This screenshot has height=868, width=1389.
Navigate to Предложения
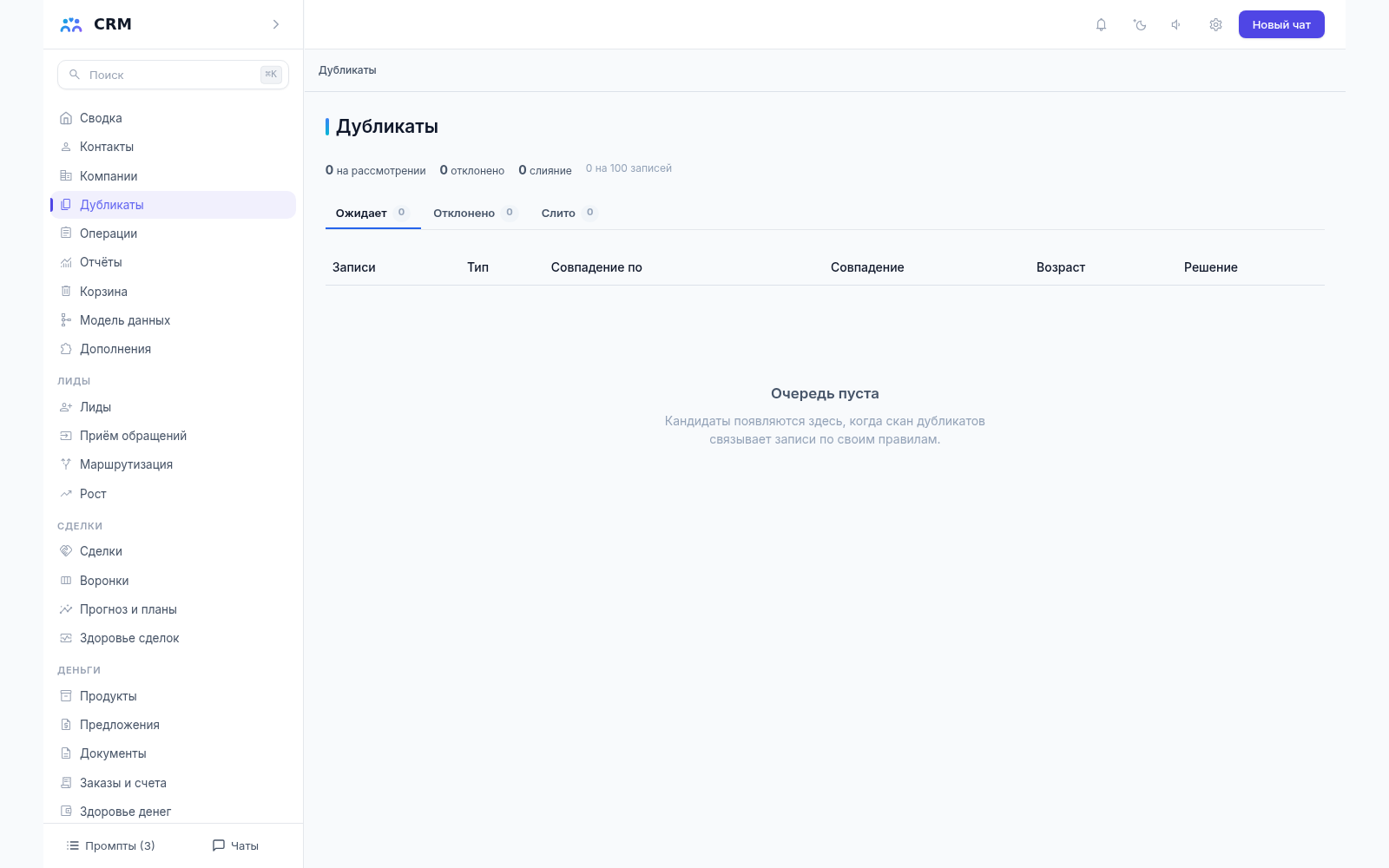[173, 725]
